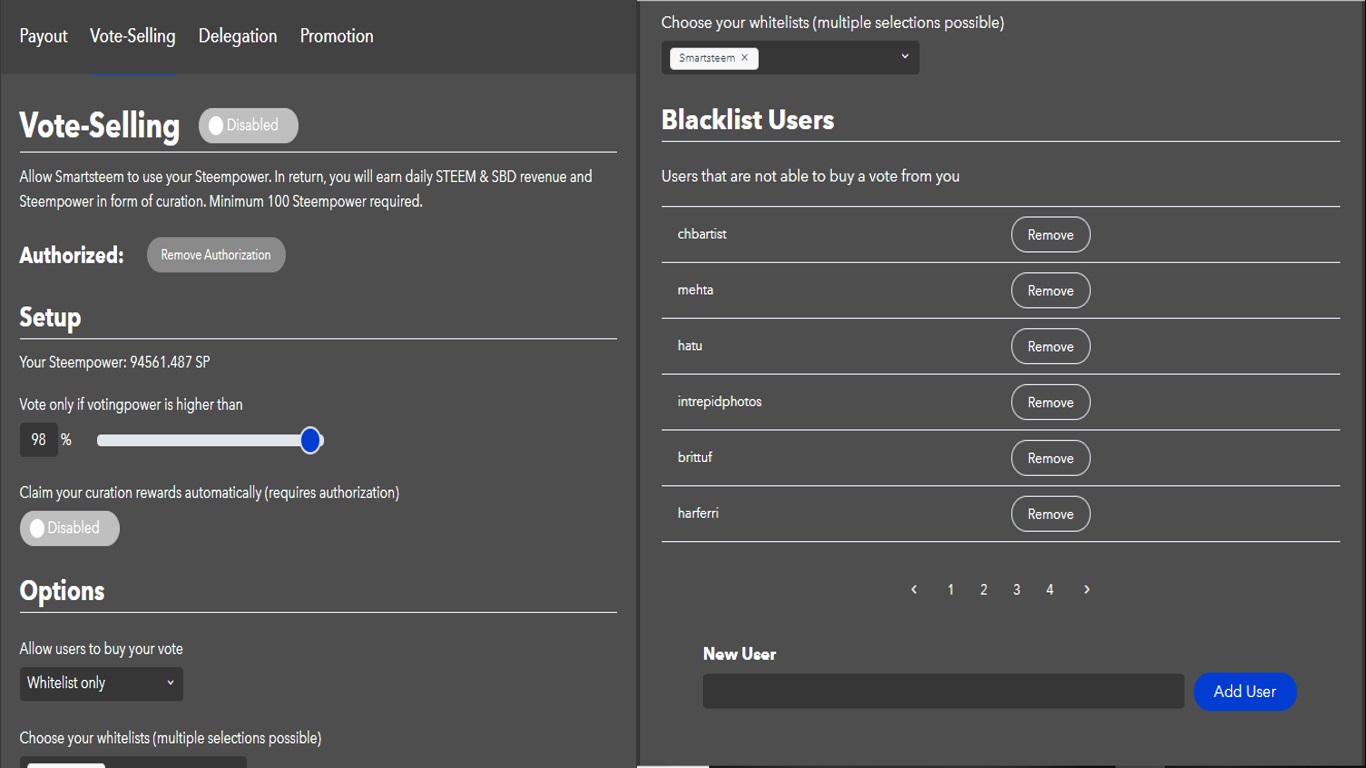Click the Your Steempower 94561.487 SP text
Viewport: 1366px width, 768px height.
click(x=115, y=362)
